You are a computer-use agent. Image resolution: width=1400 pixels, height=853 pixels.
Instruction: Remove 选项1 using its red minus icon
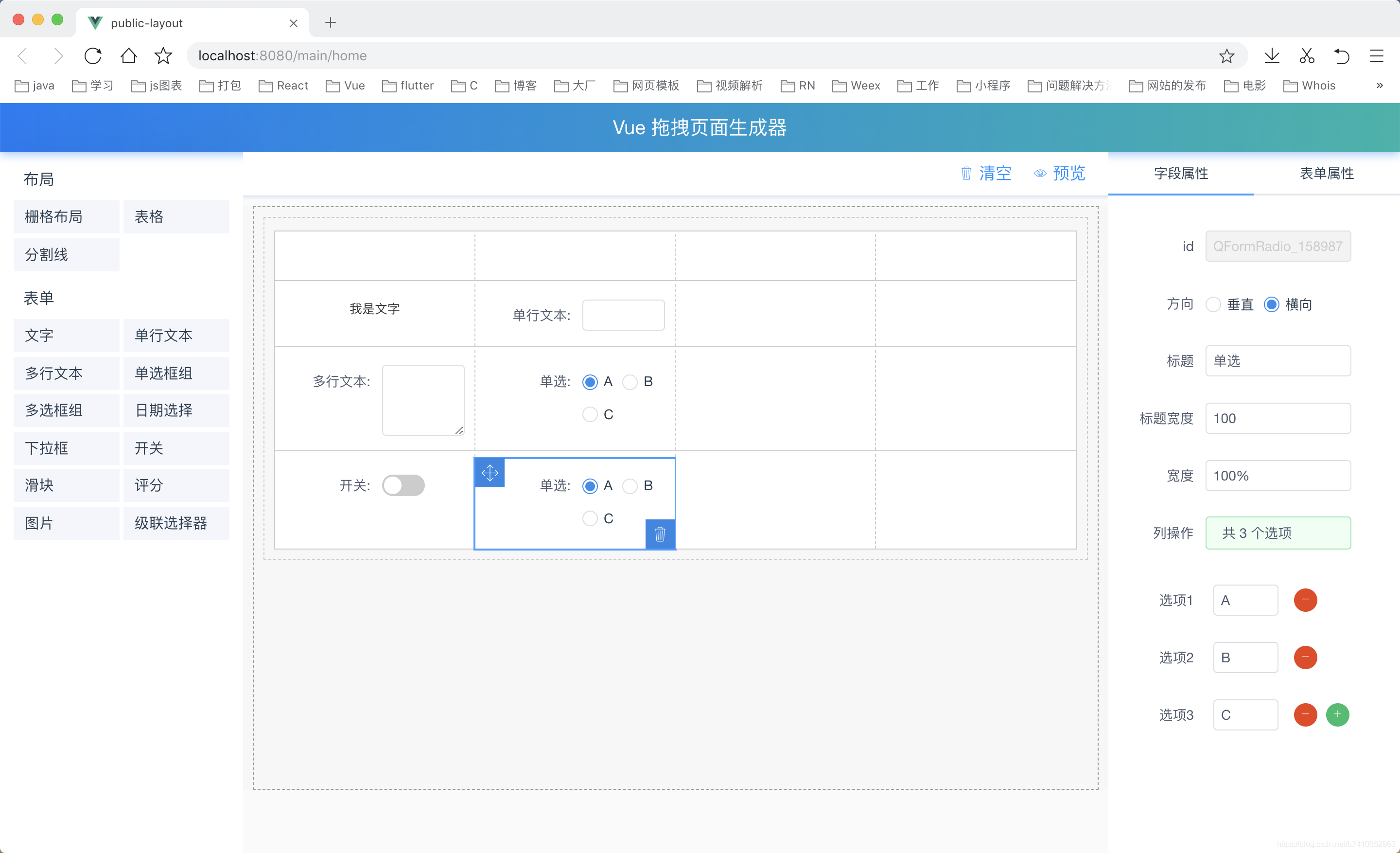pos(1305,600)
